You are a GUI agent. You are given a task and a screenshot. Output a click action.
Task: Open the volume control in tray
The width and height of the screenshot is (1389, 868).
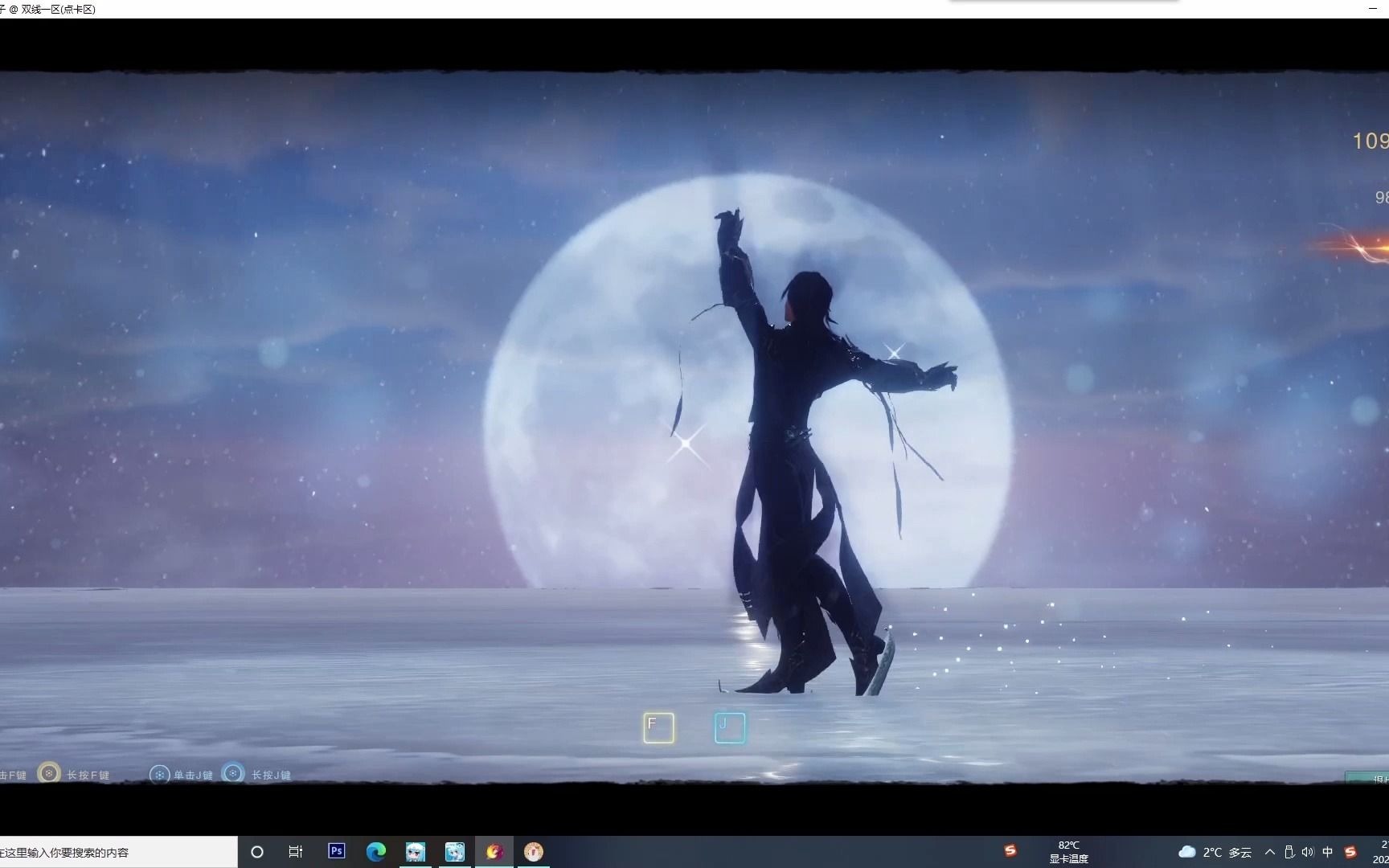point(1308,852)
